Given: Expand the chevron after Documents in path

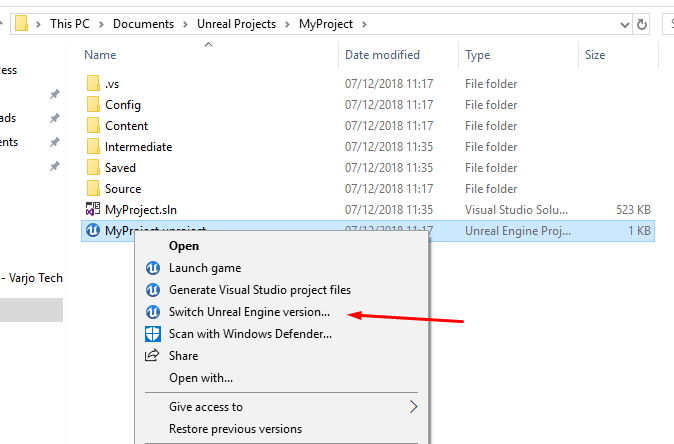Looking at the screenshot, I should click(185, 24).
